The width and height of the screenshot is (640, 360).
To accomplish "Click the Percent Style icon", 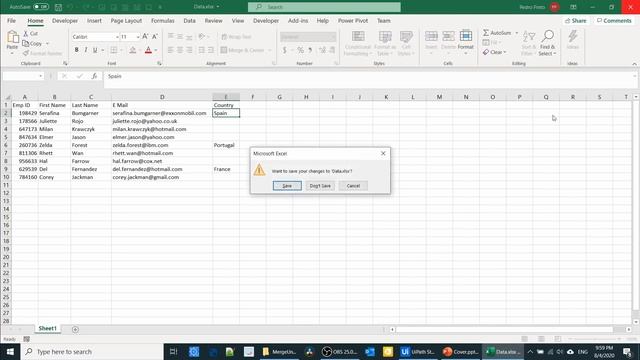I will tap(300, 50).
